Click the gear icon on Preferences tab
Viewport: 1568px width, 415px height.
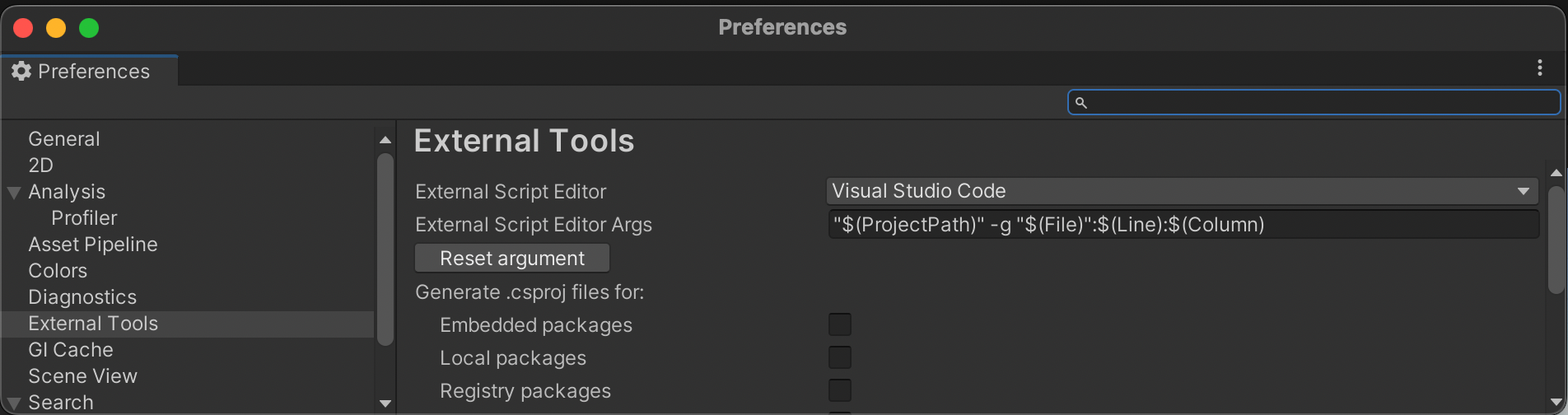click(x=21, y=72)
